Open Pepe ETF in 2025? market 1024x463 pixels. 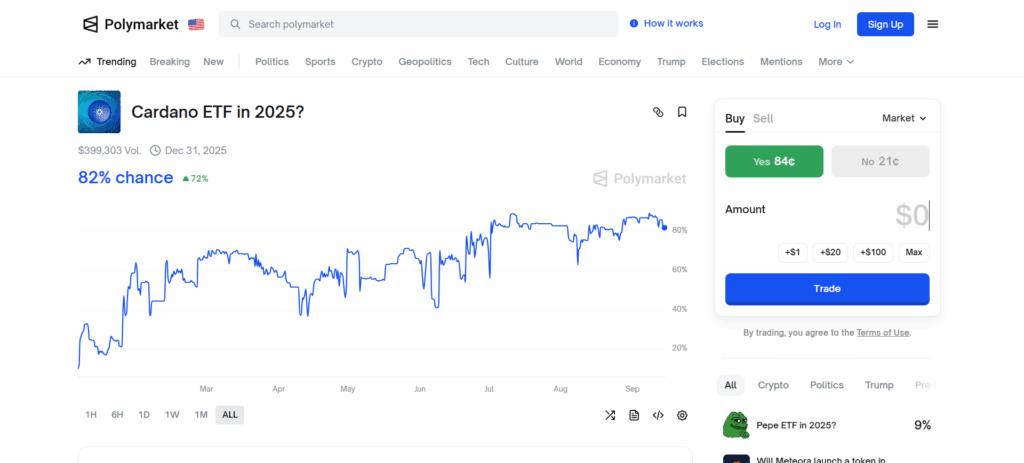tap(796, 425)
